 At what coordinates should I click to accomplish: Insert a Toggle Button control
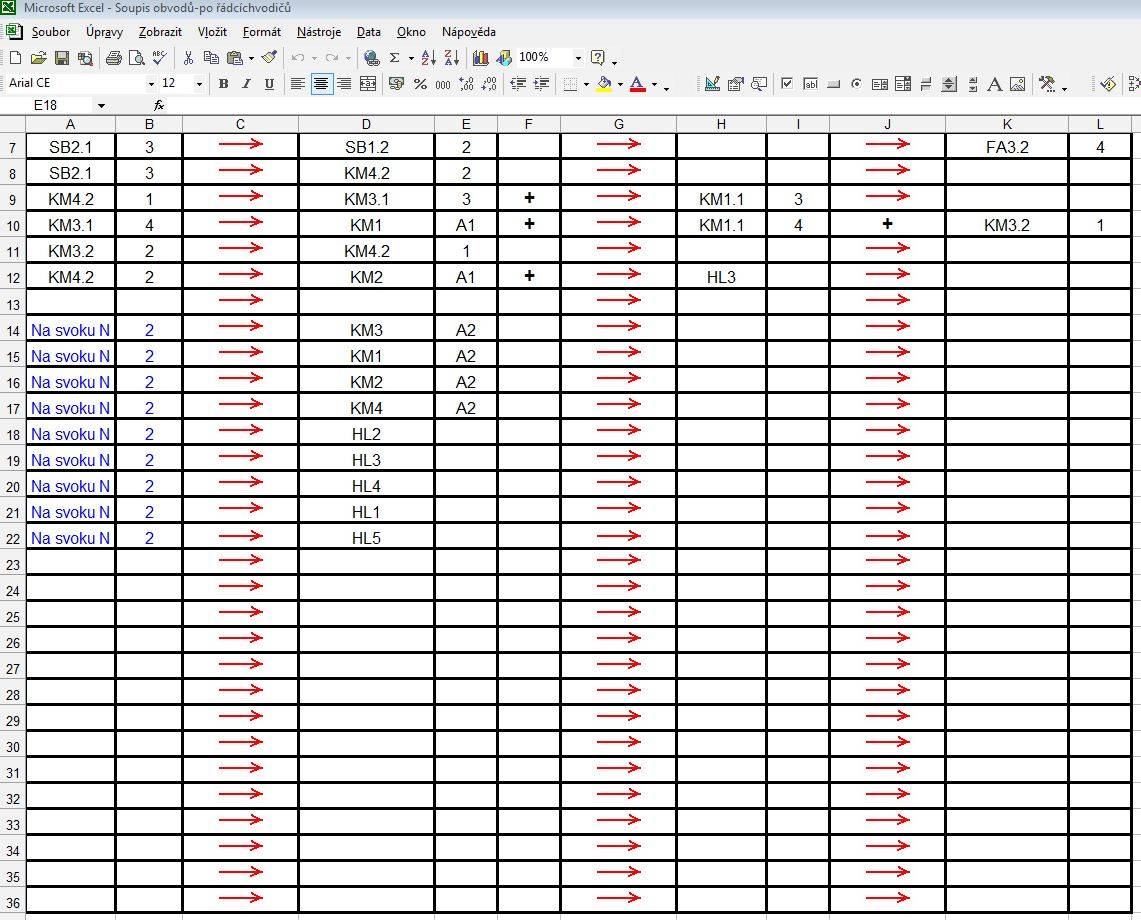point(926,84)
